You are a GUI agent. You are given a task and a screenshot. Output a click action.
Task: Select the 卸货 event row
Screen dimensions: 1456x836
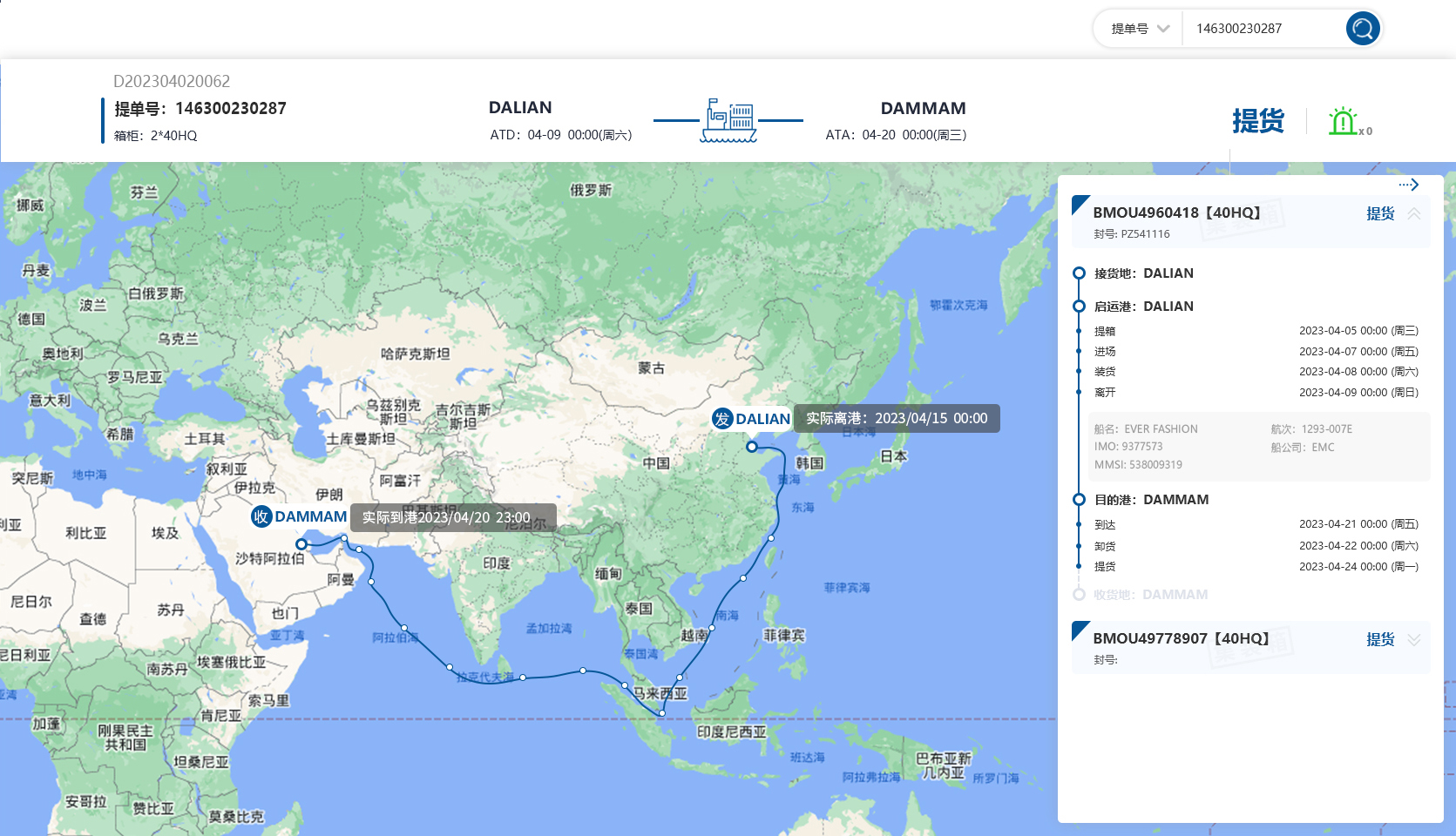pyautogui.click(x=1256, y=546)
